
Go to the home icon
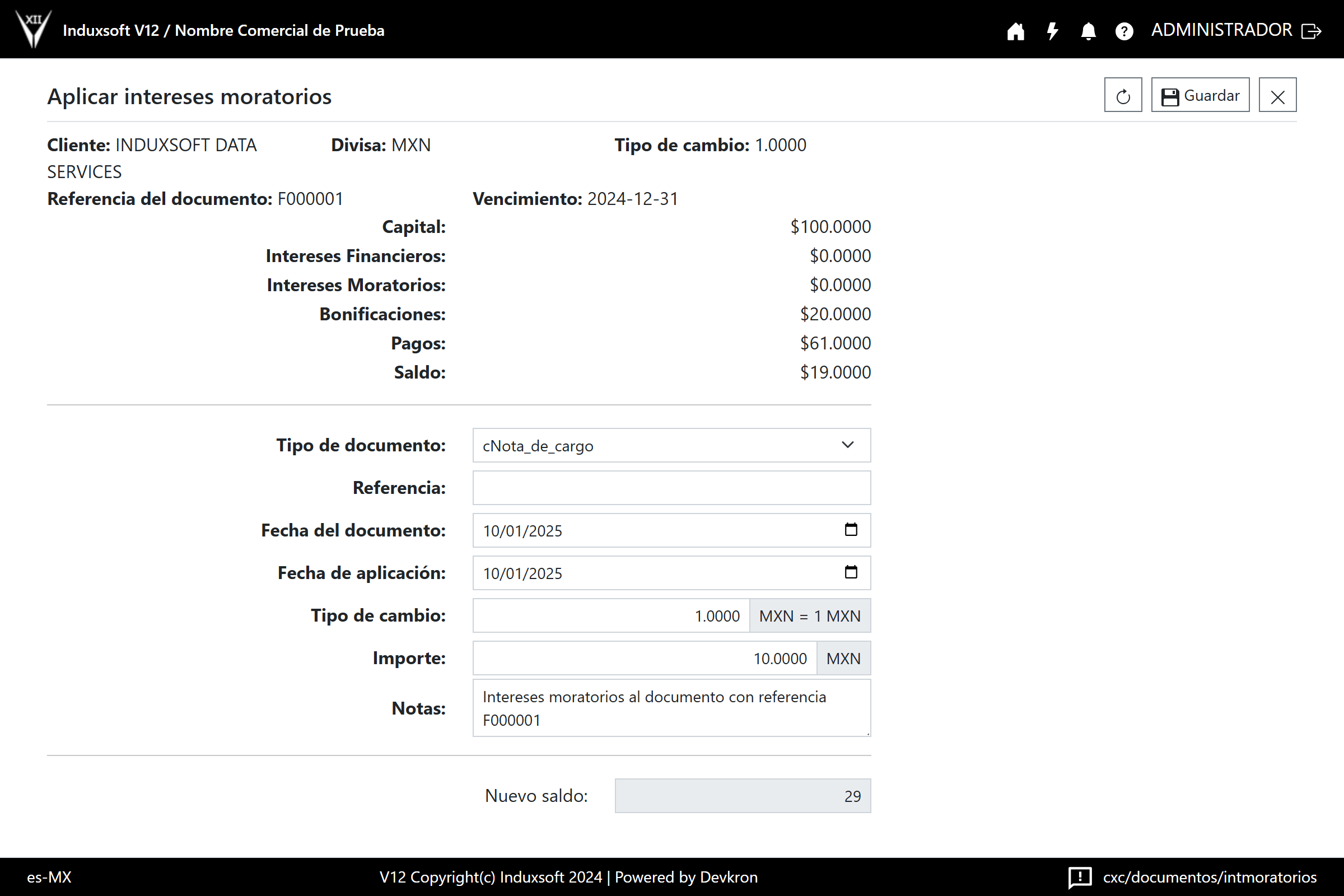click(x=1015, y=31)
